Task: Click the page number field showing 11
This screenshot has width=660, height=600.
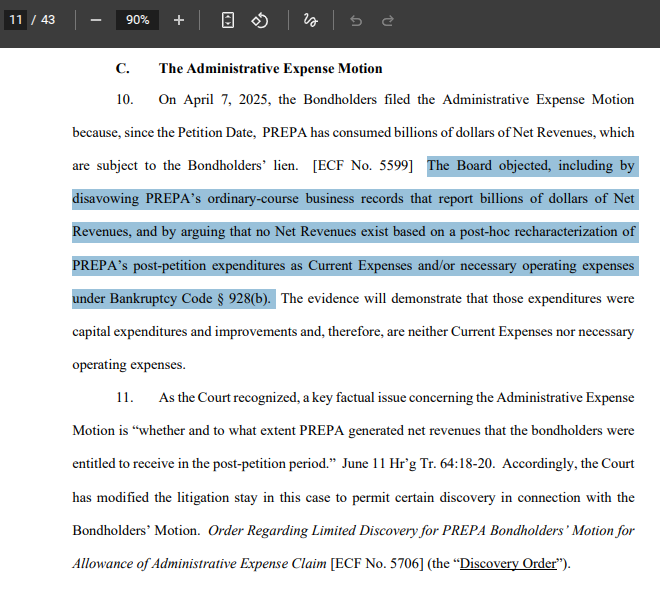Action: (x=15, y=20)
